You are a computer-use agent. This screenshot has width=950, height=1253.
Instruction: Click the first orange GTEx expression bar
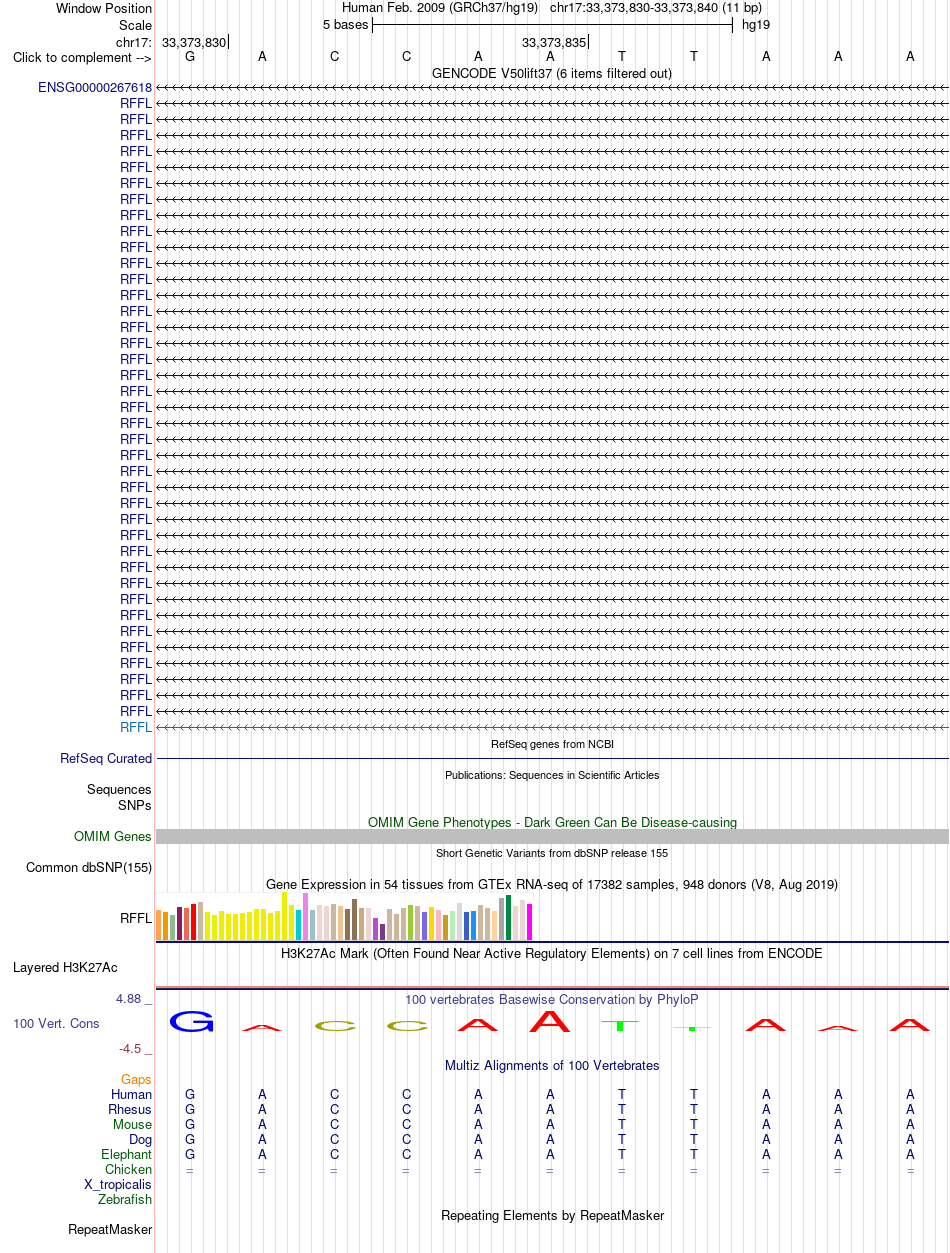pyautogui.click(x=159, y=925)
